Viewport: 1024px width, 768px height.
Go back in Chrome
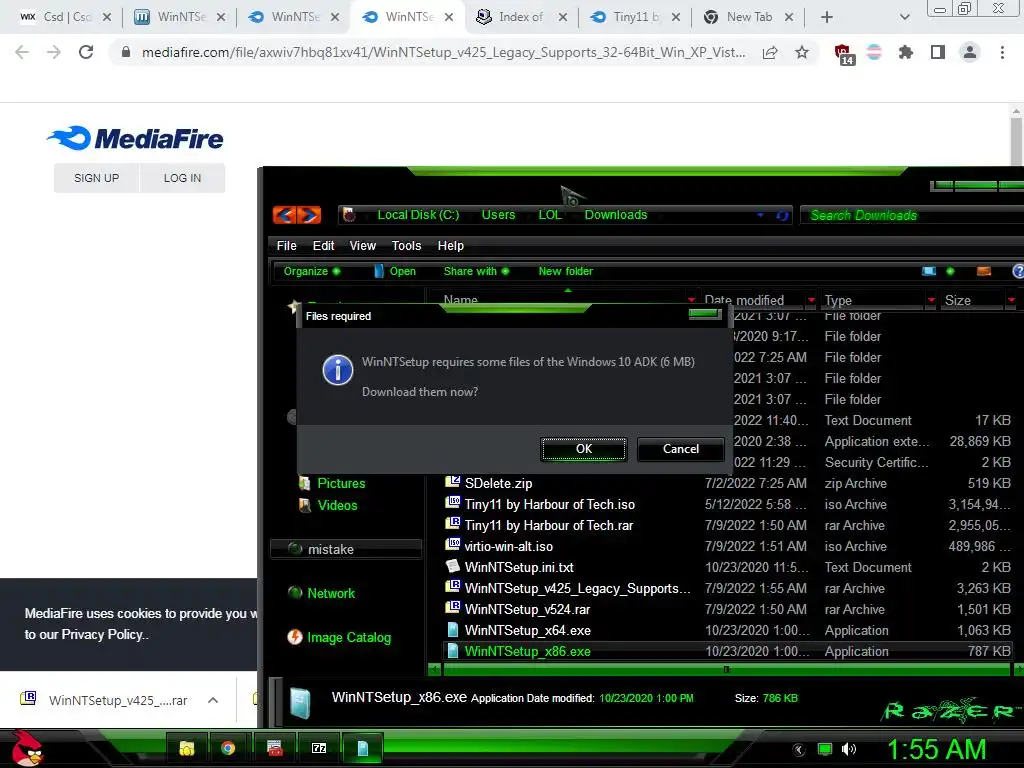pyautogui.click(x=22, y=52)
